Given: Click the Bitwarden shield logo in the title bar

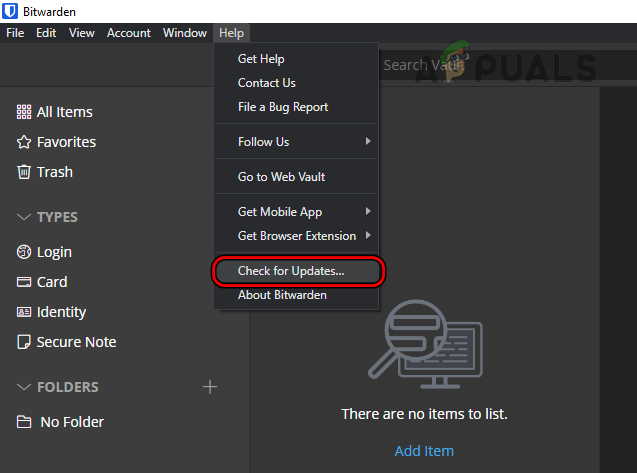Looking at the screenshot, I should [x=10, y=11].
